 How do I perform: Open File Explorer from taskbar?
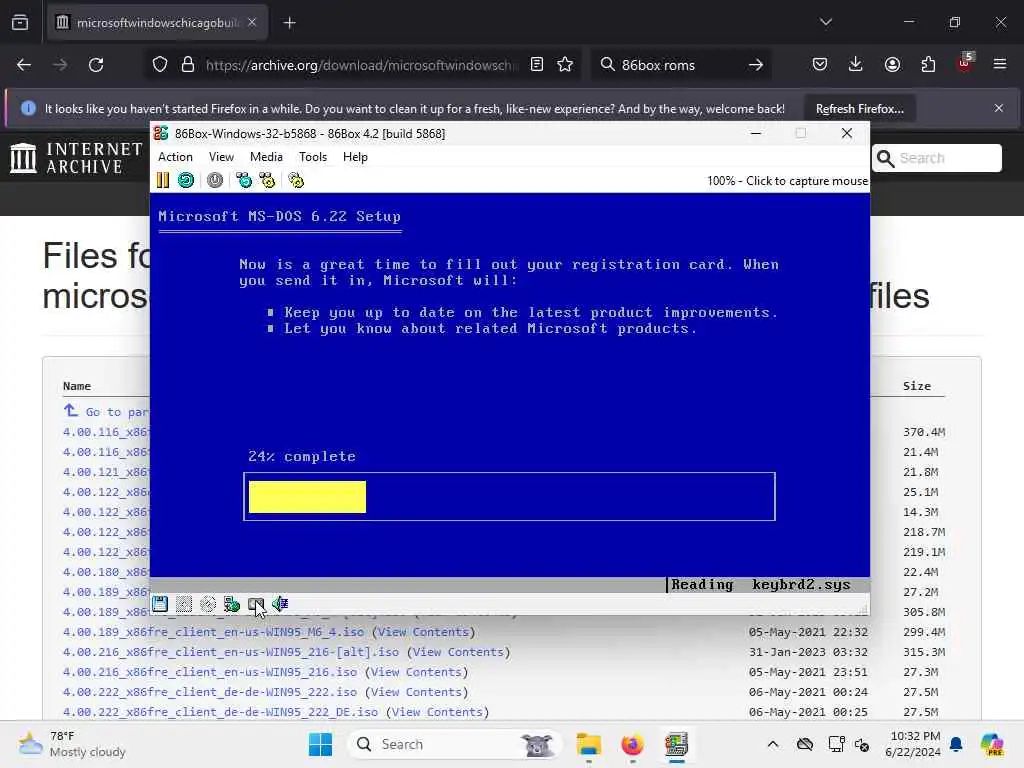click(x=588, y=744)
